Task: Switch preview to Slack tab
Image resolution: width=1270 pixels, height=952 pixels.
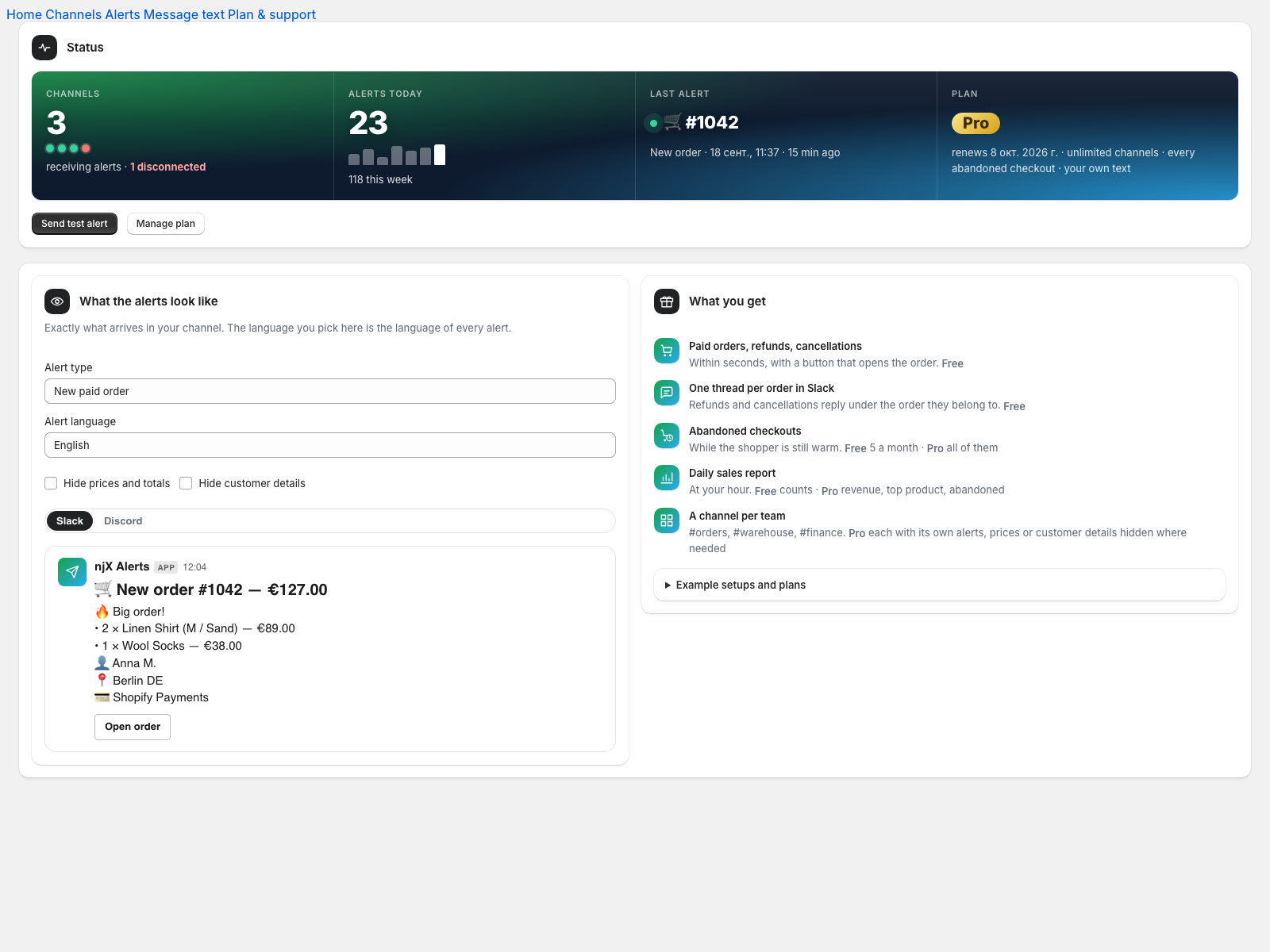Action: click(70, 521)
